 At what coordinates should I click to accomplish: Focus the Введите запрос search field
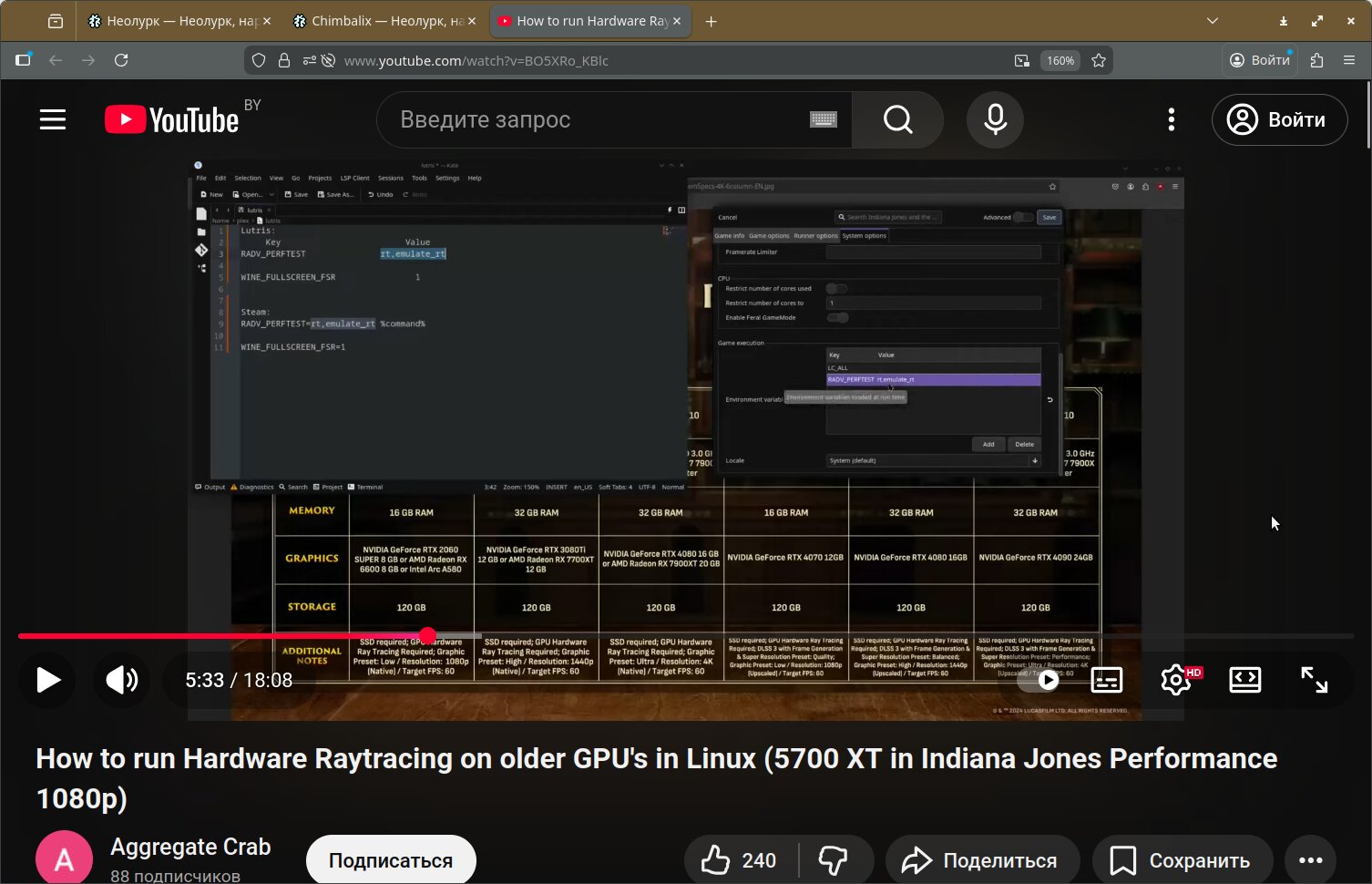pyautogui.click(x=601, y=119)
